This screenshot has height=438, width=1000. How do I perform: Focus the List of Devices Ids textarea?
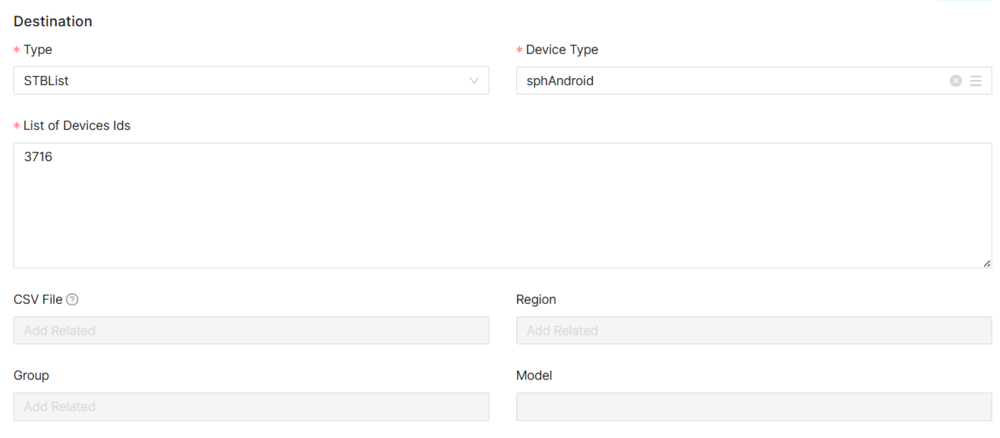(500, 205)
